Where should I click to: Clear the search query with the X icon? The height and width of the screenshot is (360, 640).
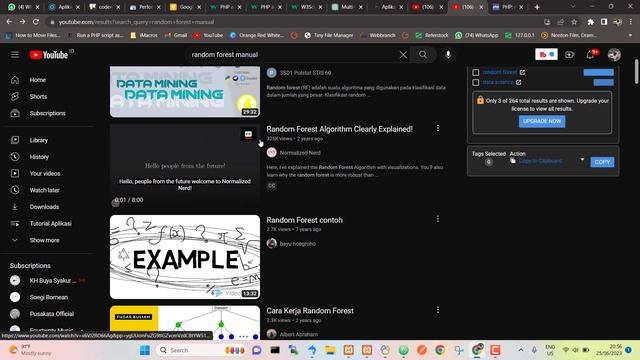pos(403,55)
